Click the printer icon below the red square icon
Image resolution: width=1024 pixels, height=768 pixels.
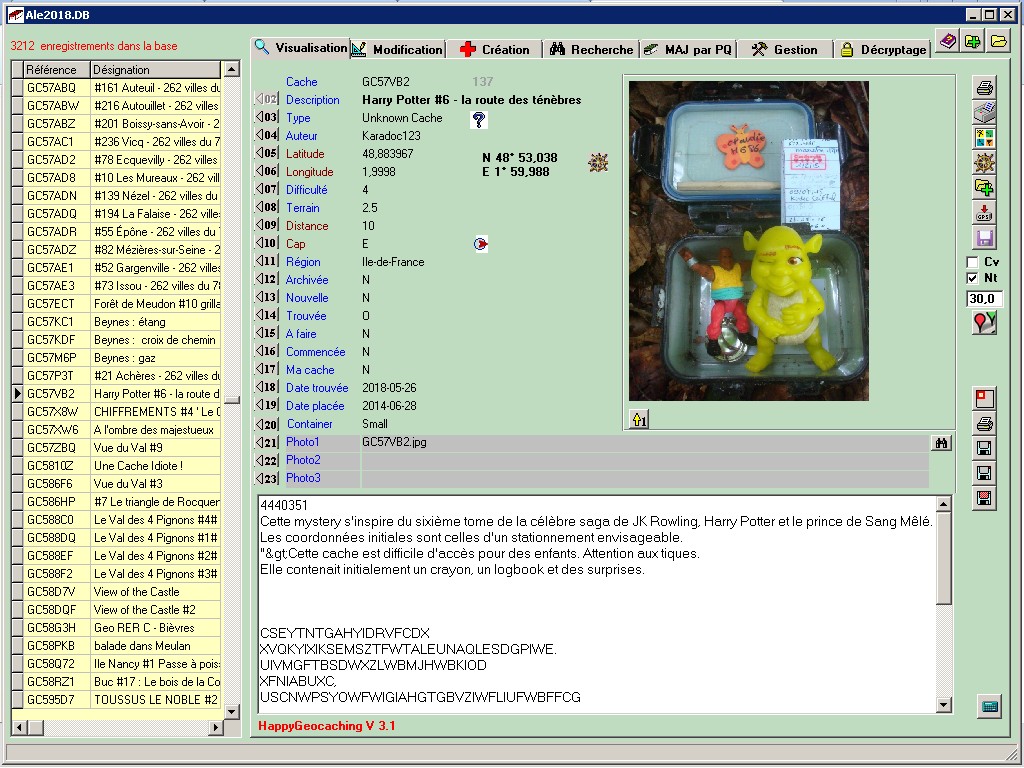(x=984, y=424)
